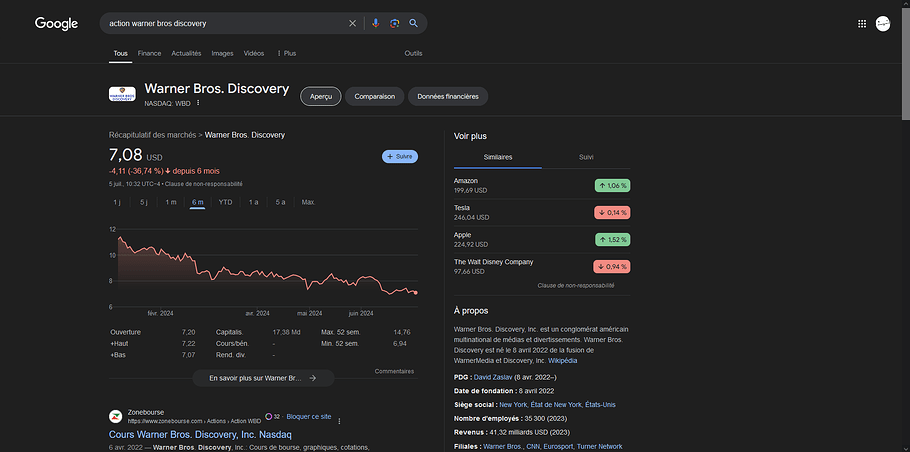Switch to the Finance tab

coord(149,53)
